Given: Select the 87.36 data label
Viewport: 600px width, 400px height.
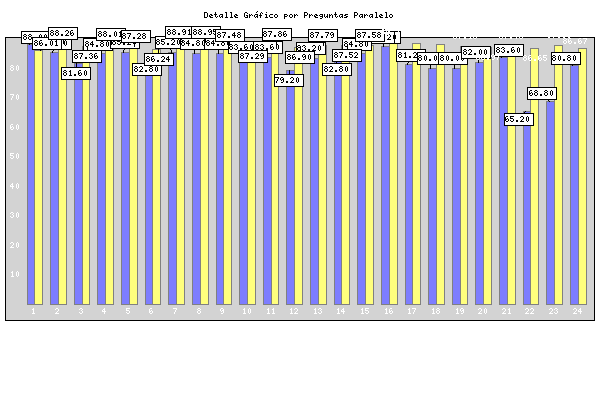Looking at the screenshot, I should (x=87, y=56).
